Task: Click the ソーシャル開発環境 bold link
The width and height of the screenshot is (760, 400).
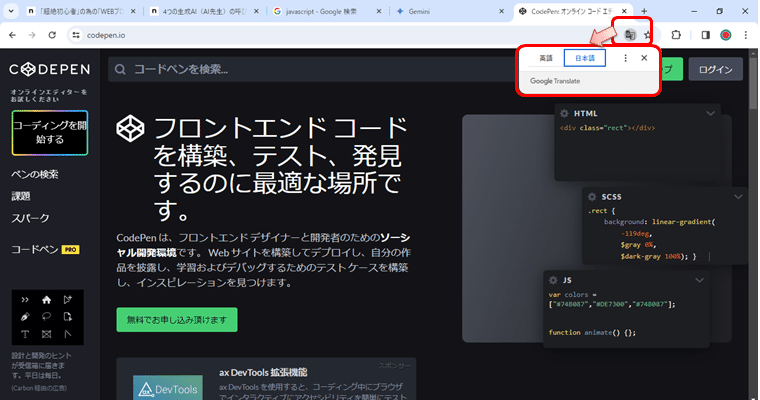Action: (x=264, y=245)
